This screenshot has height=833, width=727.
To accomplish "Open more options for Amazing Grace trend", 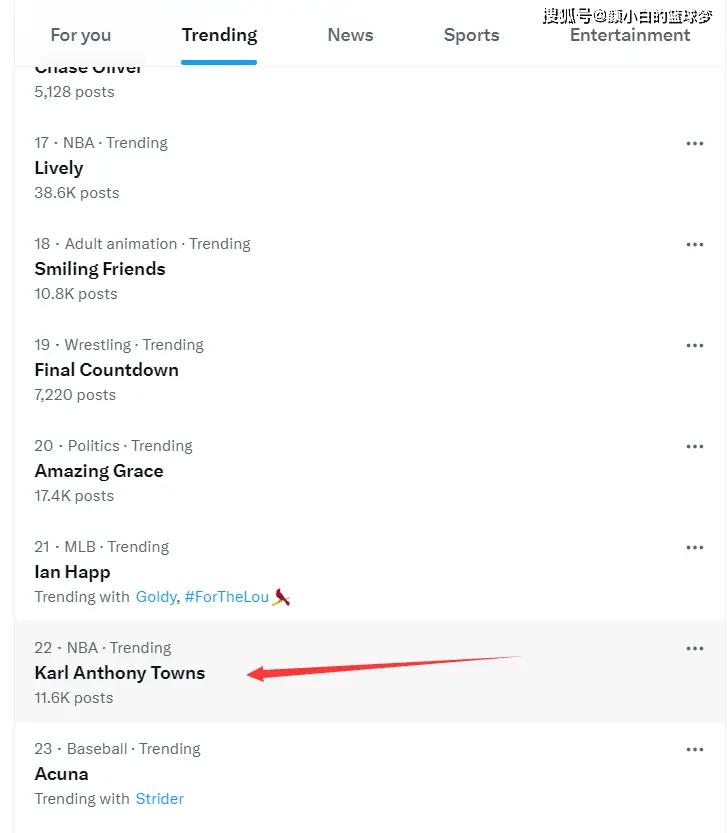I will (695, 446).
